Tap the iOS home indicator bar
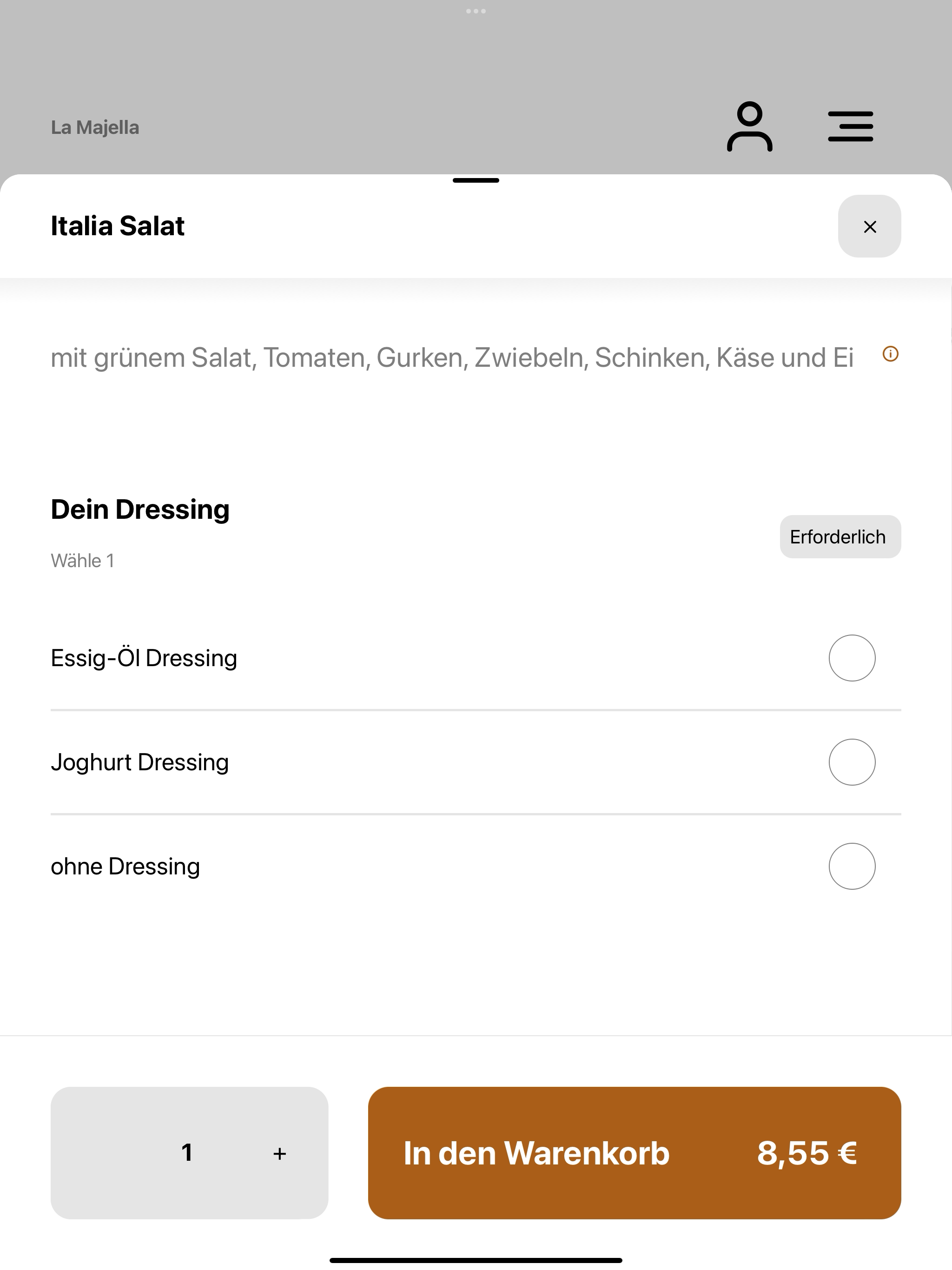 pyautogui.click(x=476, y=1260)
